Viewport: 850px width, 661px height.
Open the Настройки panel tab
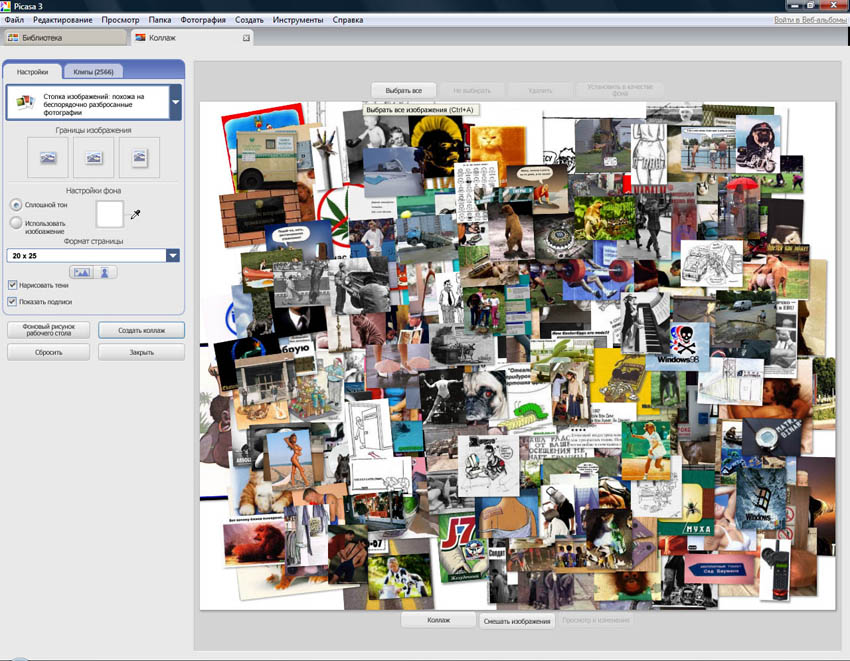(32, 72)
